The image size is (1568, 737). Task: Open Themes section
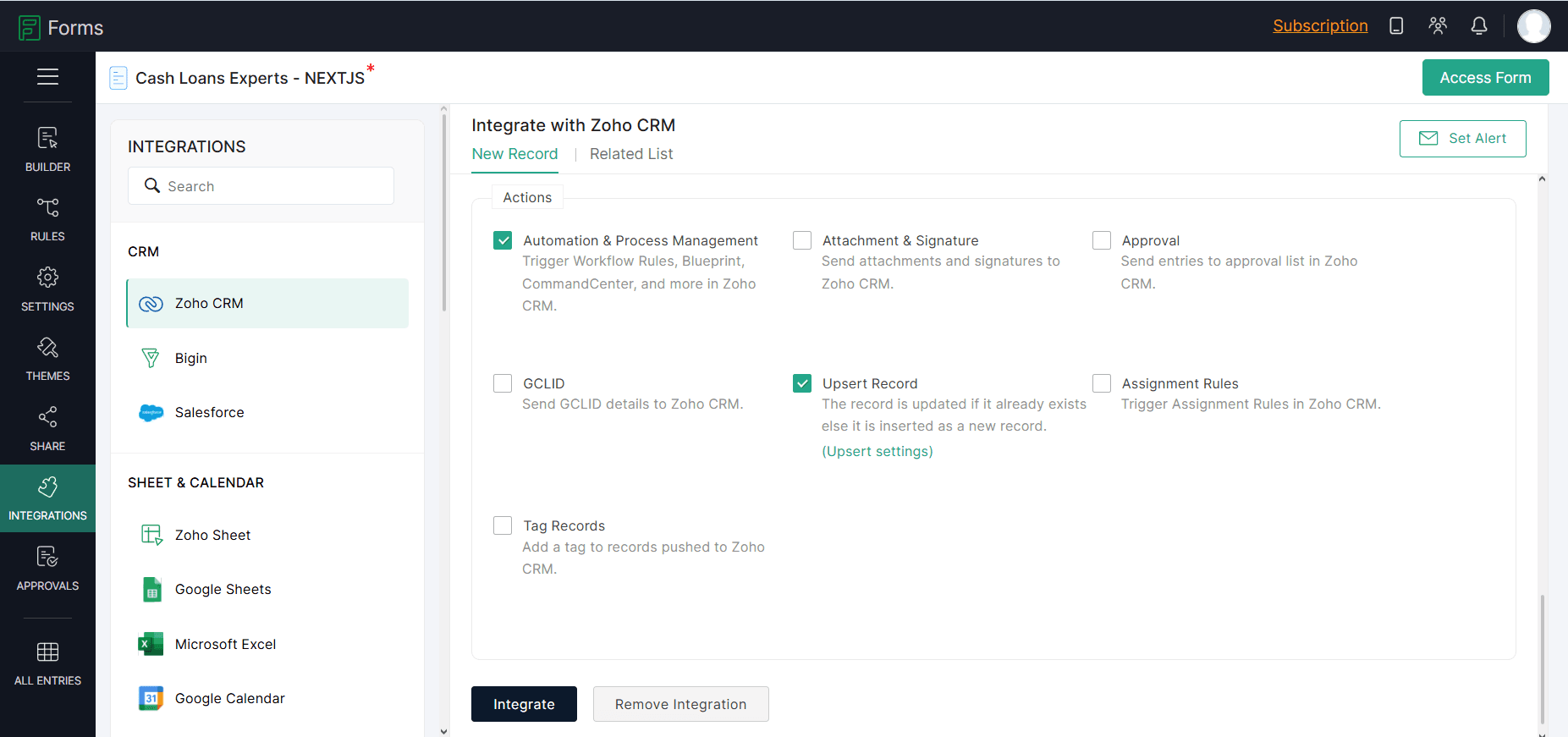tap(47, 359)
